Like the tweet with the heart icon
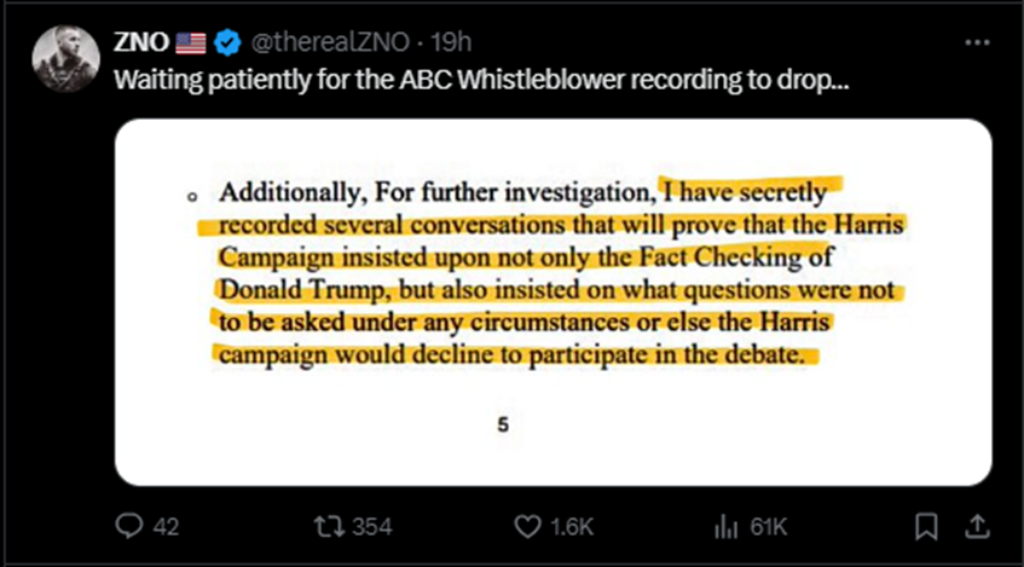 [528, 526]
